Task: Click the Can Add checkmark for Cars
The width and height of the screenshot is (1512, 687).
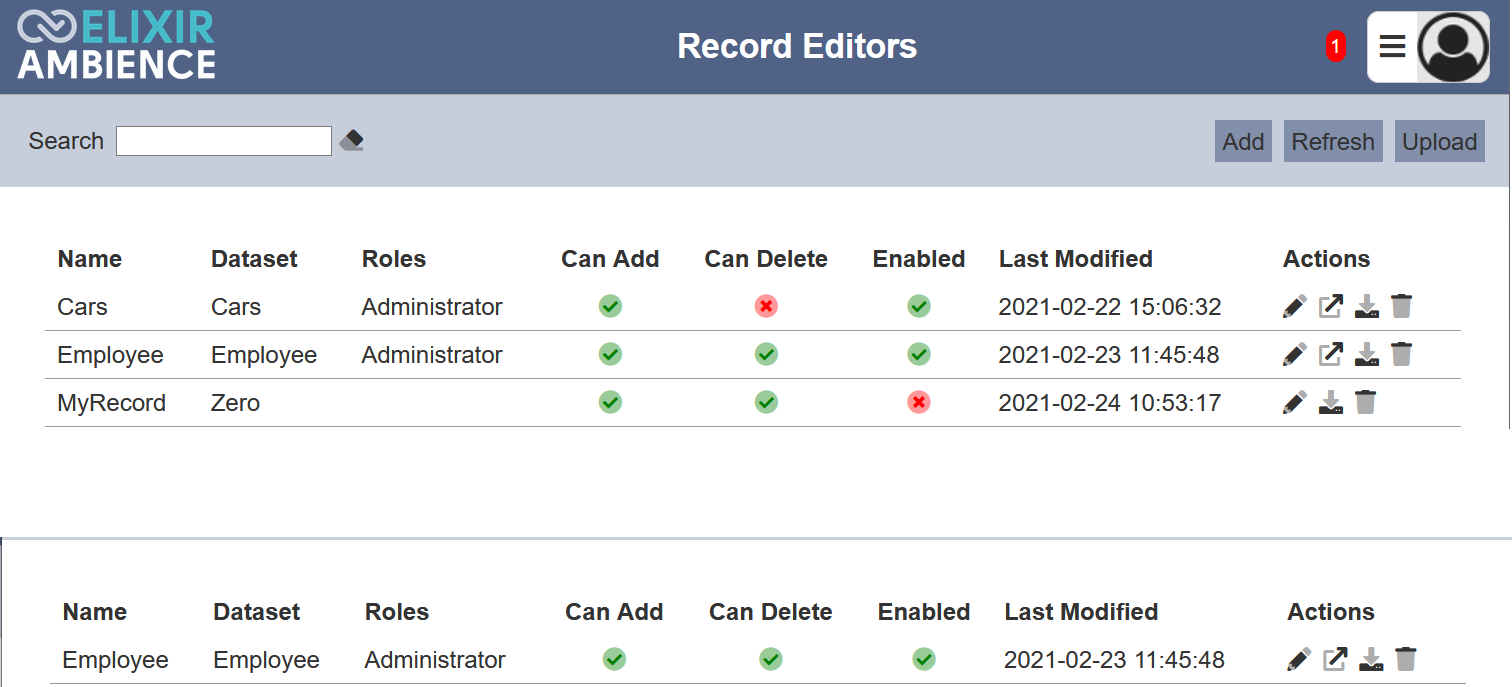Action: point(610,306)
